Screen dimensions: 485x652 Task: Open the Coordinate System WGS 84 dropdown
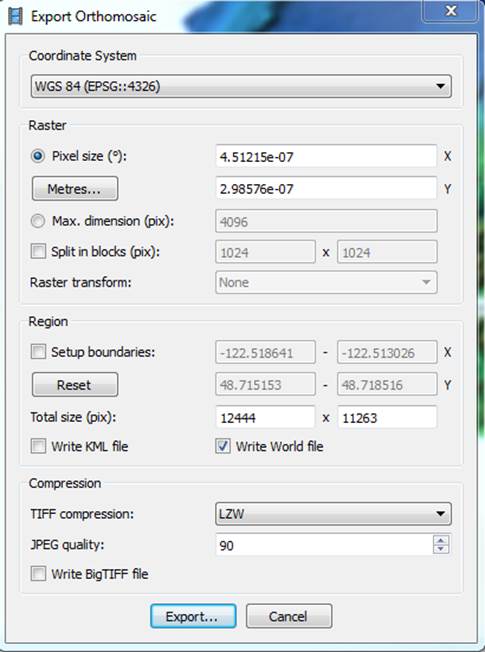coord(241,86)
